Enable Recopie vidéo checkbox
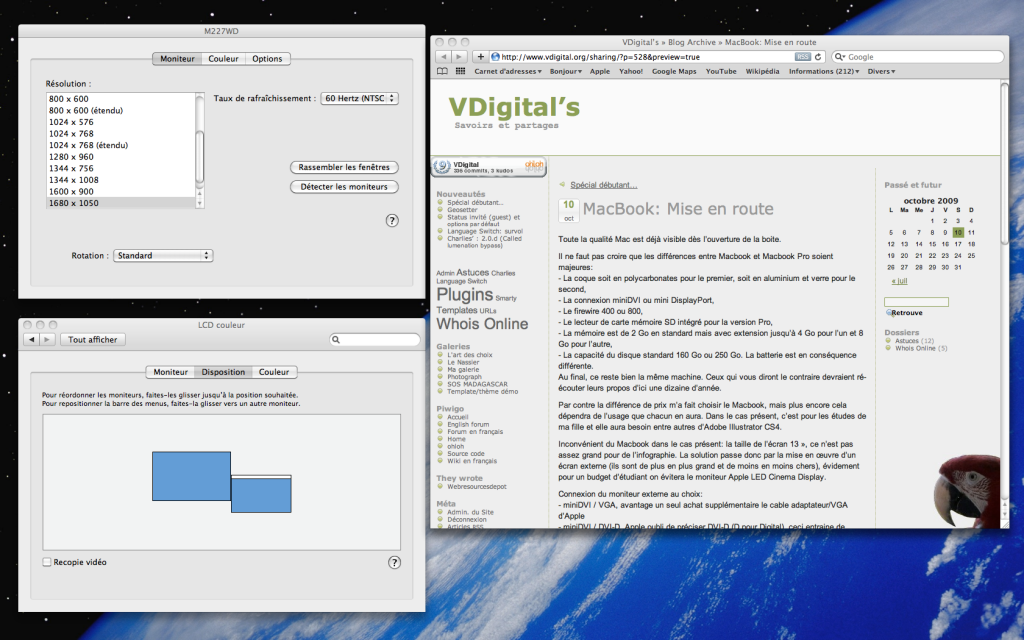 [47, 562]
